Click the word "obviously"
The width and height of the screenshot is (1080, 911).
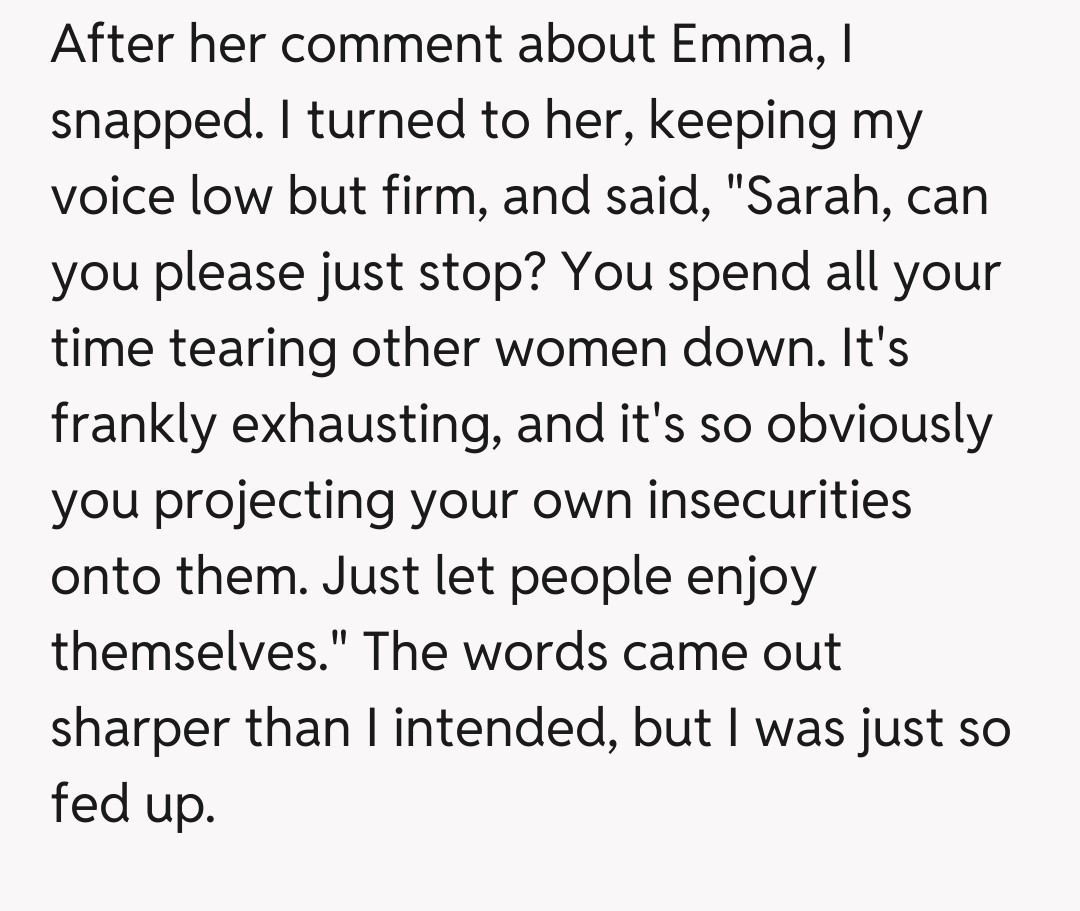click(x=879, y=424)
